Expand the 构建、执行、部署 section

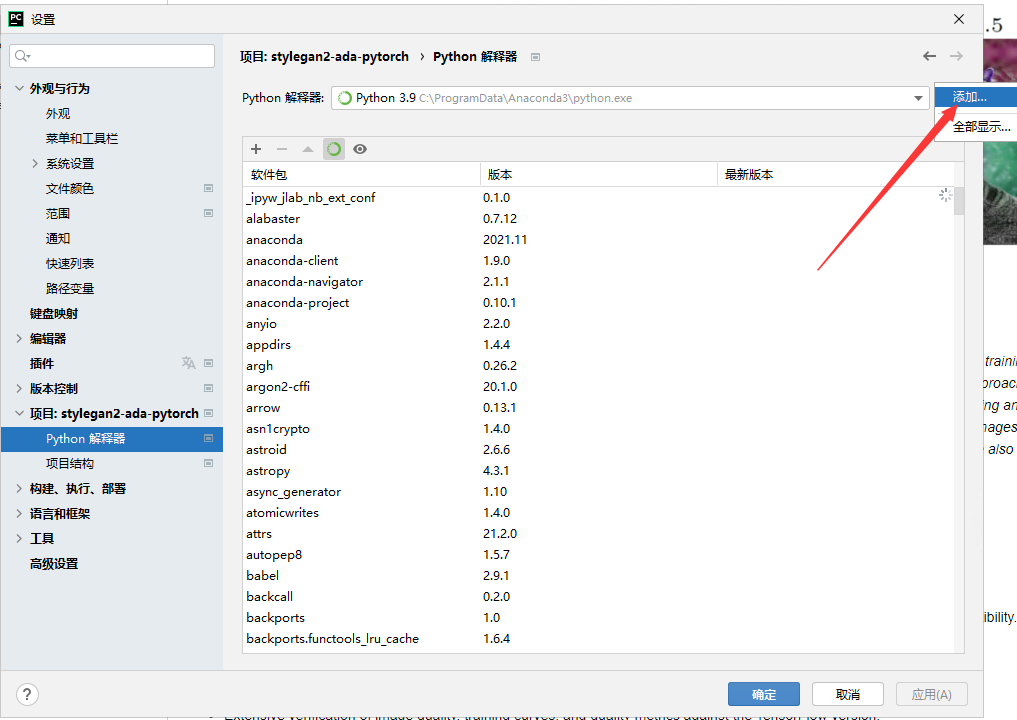19,488
